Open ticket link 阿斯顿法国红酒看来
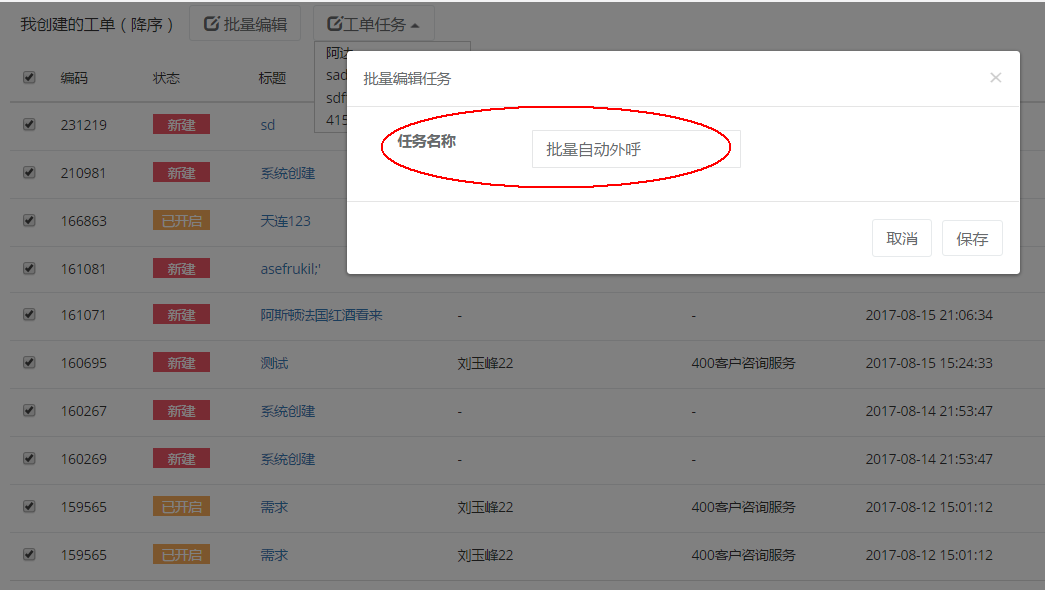The width and height of the screenshot is (1045, 590). pos(321,315)
